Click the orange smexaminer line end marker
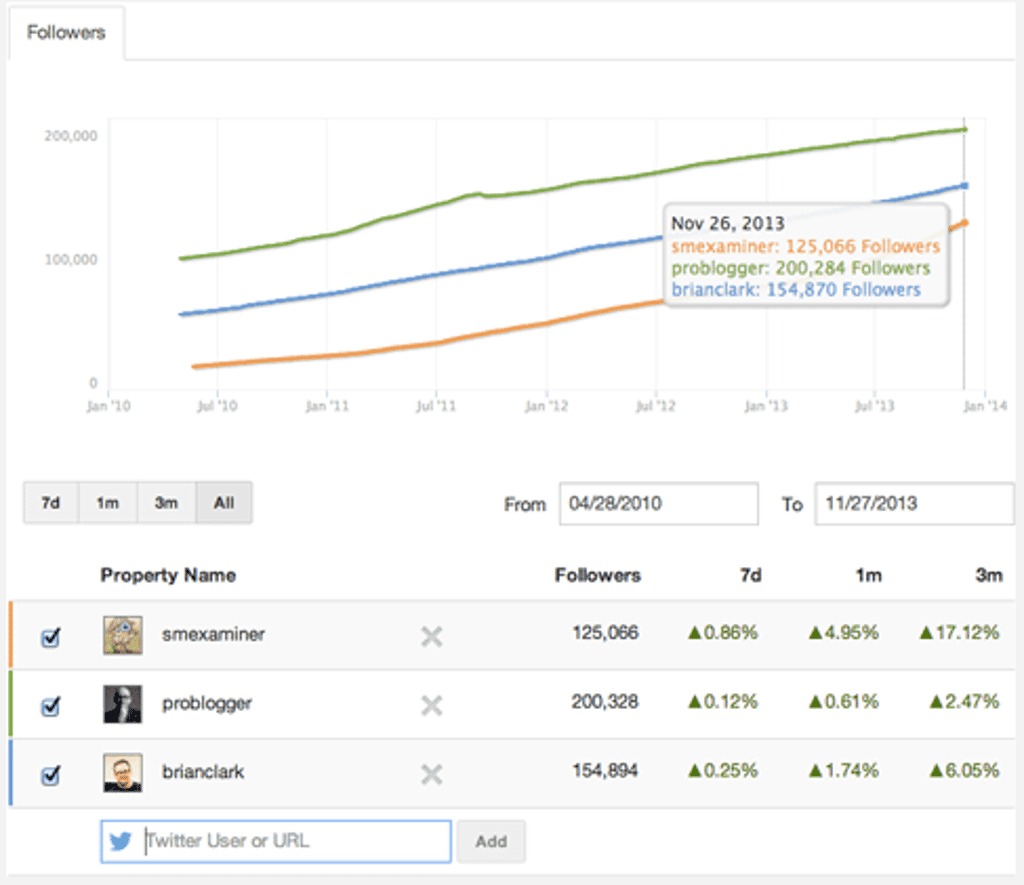1024x885 pixels. pyautogui.click(x=965, y=223)
